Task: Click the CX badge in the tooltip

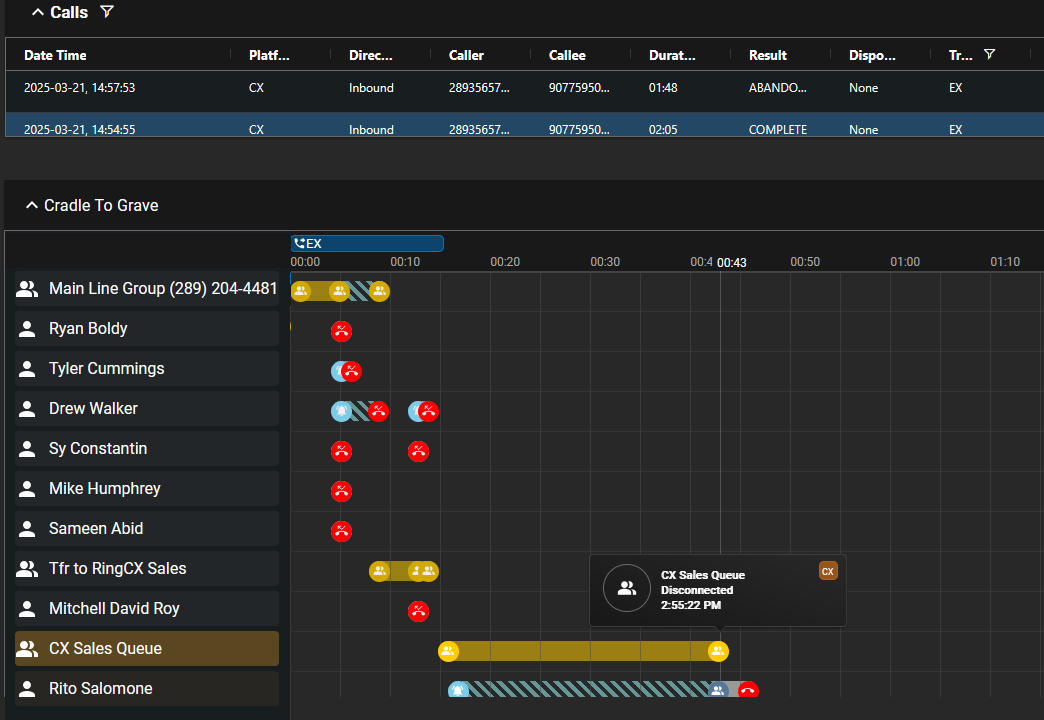Action: tap(828, 571)
